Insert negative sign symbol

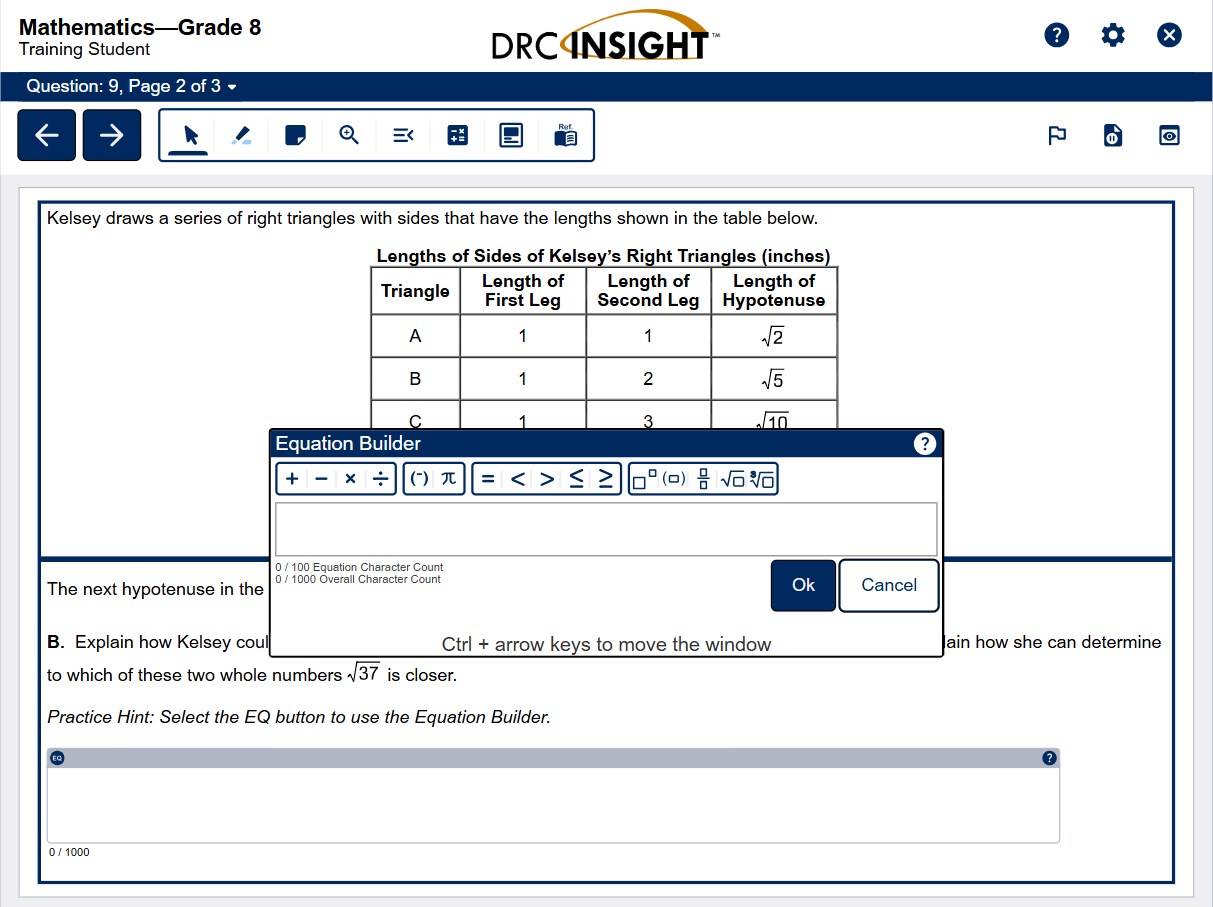point(420,479)
